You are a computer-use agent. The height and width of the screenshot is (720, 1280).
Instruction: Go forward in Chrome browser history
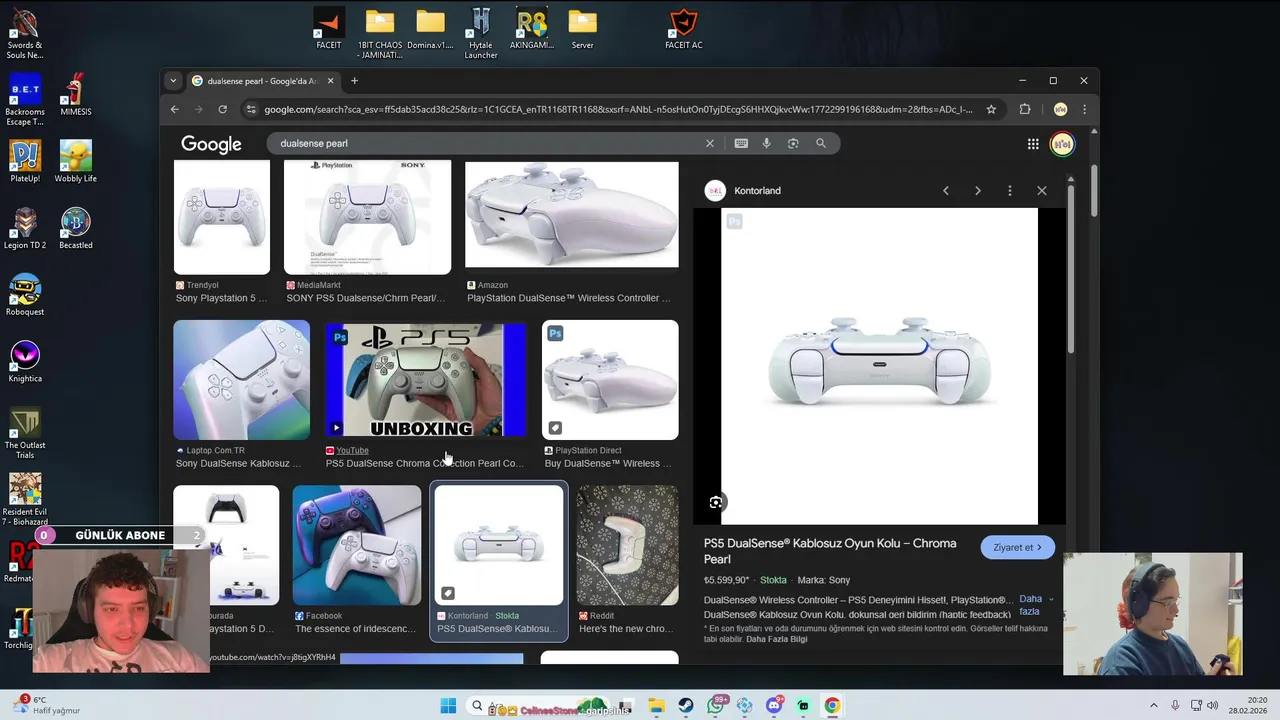(198, 109)
